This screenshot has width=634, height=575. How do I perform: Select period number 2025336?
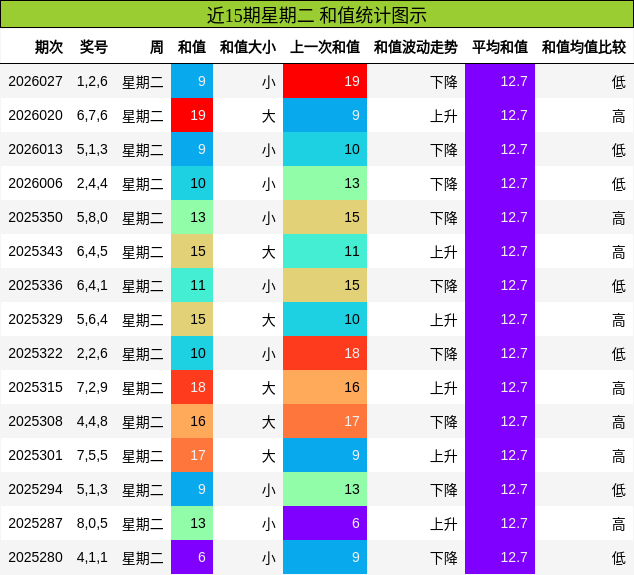[36, 285]
